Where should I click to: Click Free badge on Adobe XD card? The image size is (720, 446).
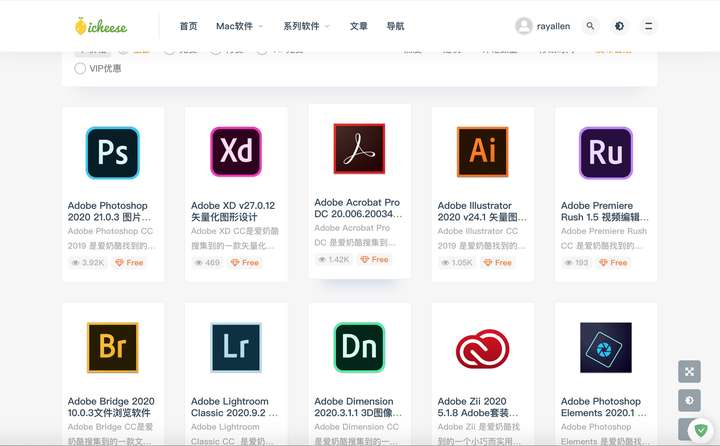(x=245, y=263)
